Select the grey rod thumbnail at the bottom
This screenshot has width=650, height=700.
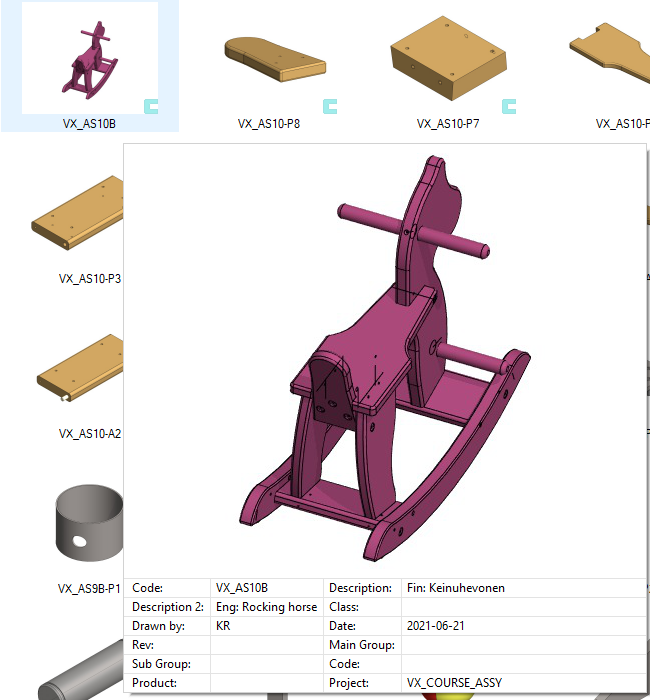pos(80,670)
